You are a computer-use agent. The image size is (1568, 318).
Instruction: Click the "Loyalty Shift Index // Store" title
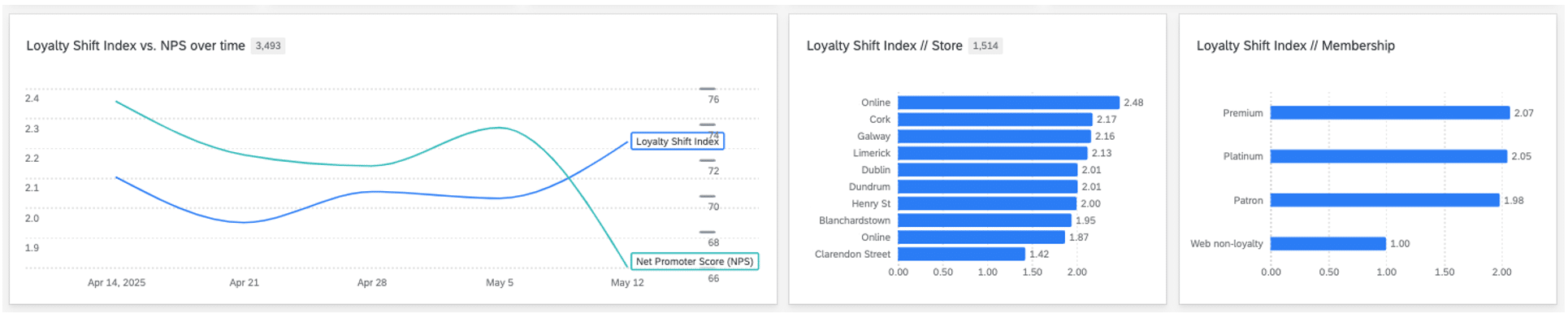[884, 46]
